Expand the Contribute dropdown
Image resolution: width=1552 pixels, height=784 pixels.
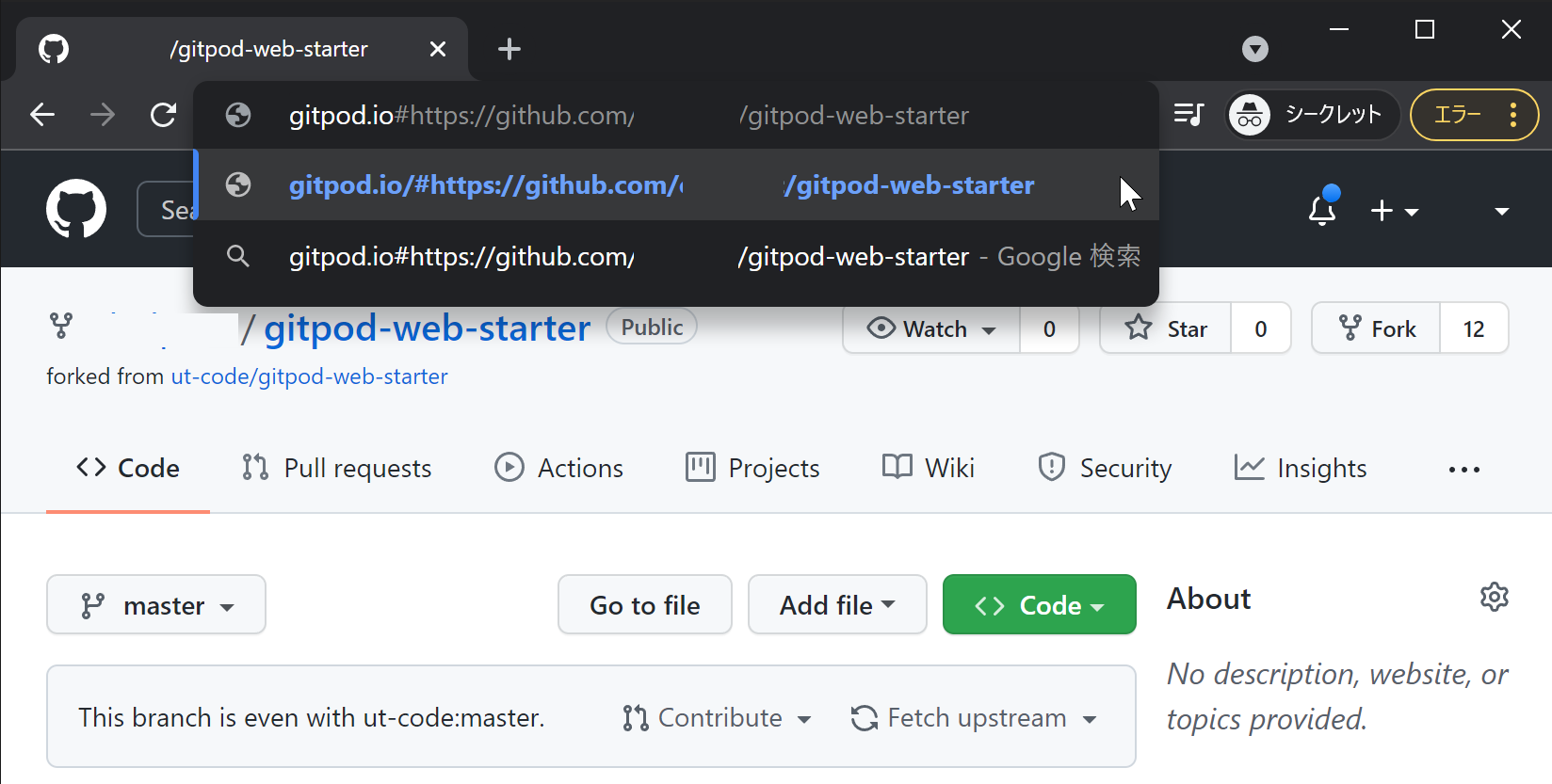[717, 718]
